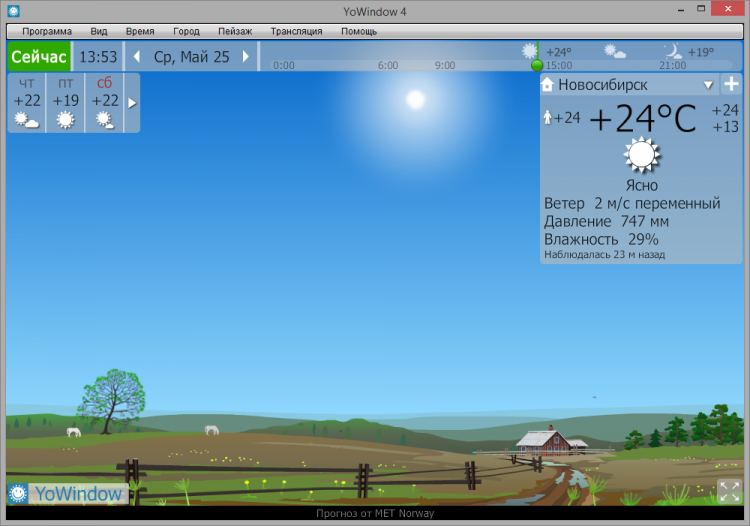The height and width of the screenshot is (526, 750).
Task: Click the green timeline marker handle
Action: (537, 65)
